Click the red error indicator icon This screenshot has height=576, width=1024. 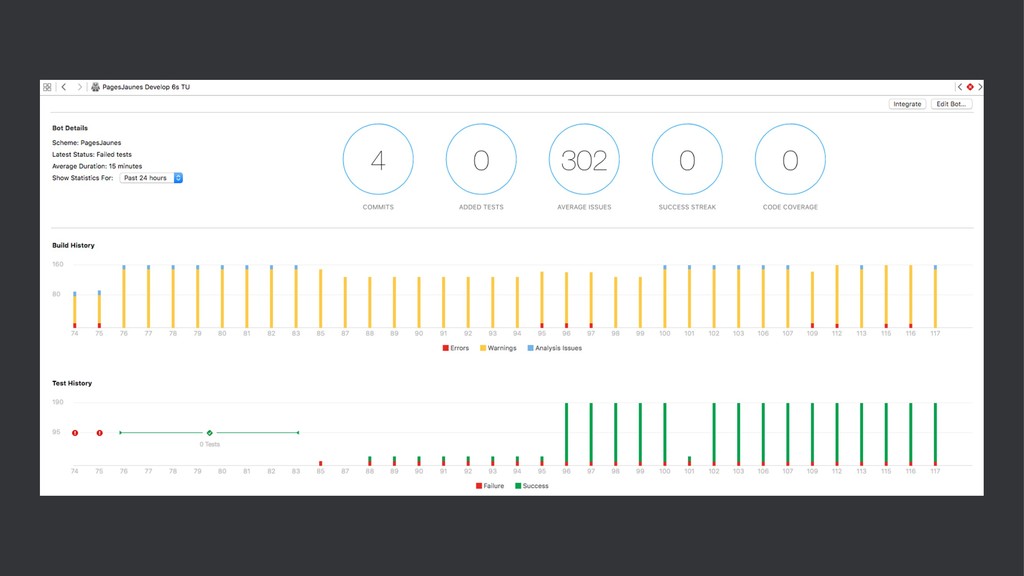click(x=970, y=87)
